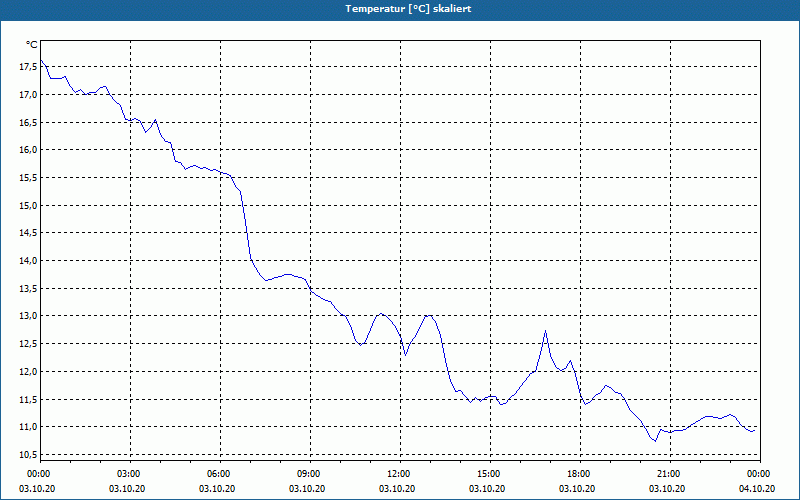Click the 14,0 y-axis label
Viewport: 800px width, 500px height.
tap(29, 261)
